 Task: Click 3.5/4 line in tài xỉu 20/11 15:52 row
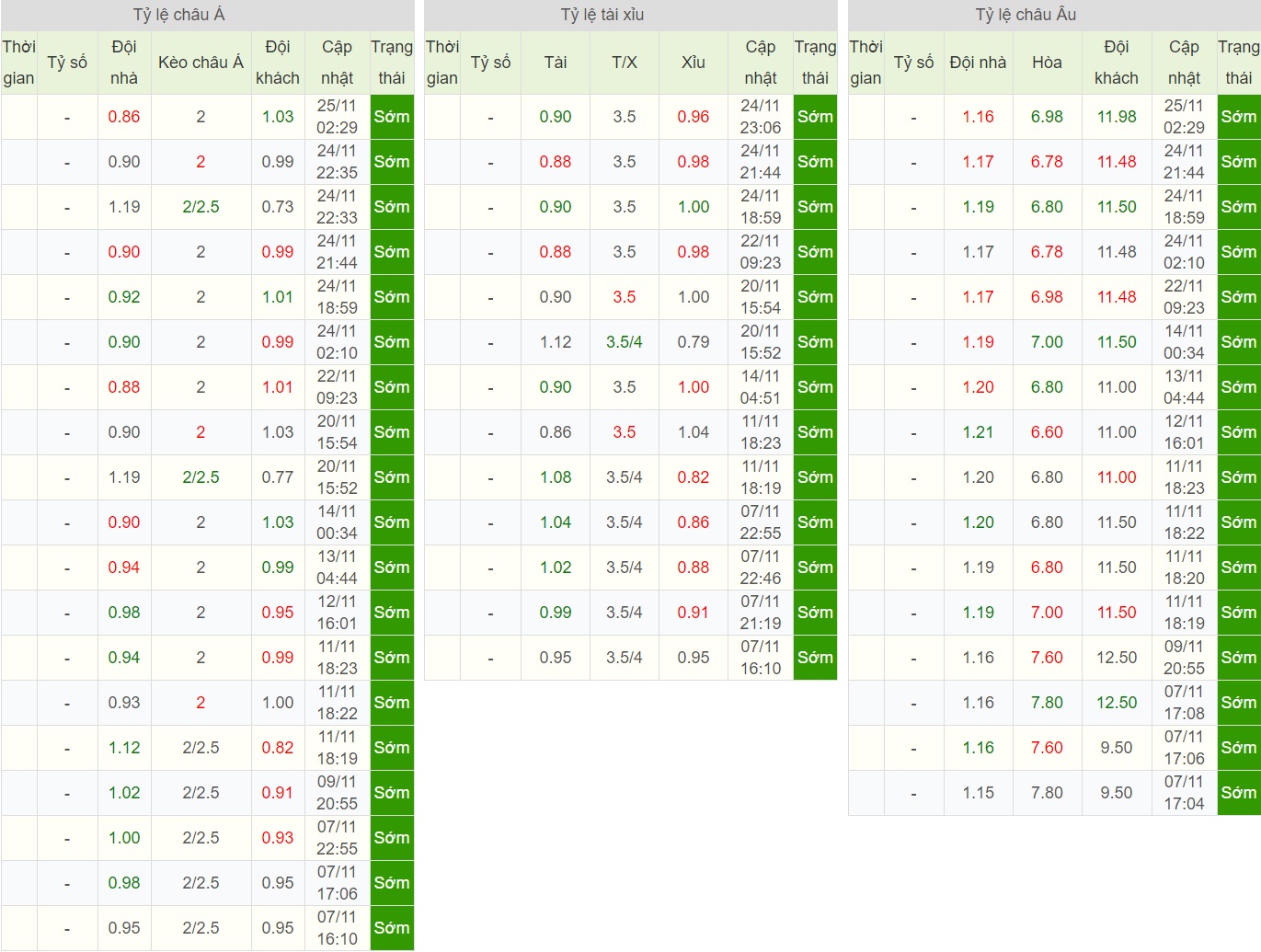point(625,342)
